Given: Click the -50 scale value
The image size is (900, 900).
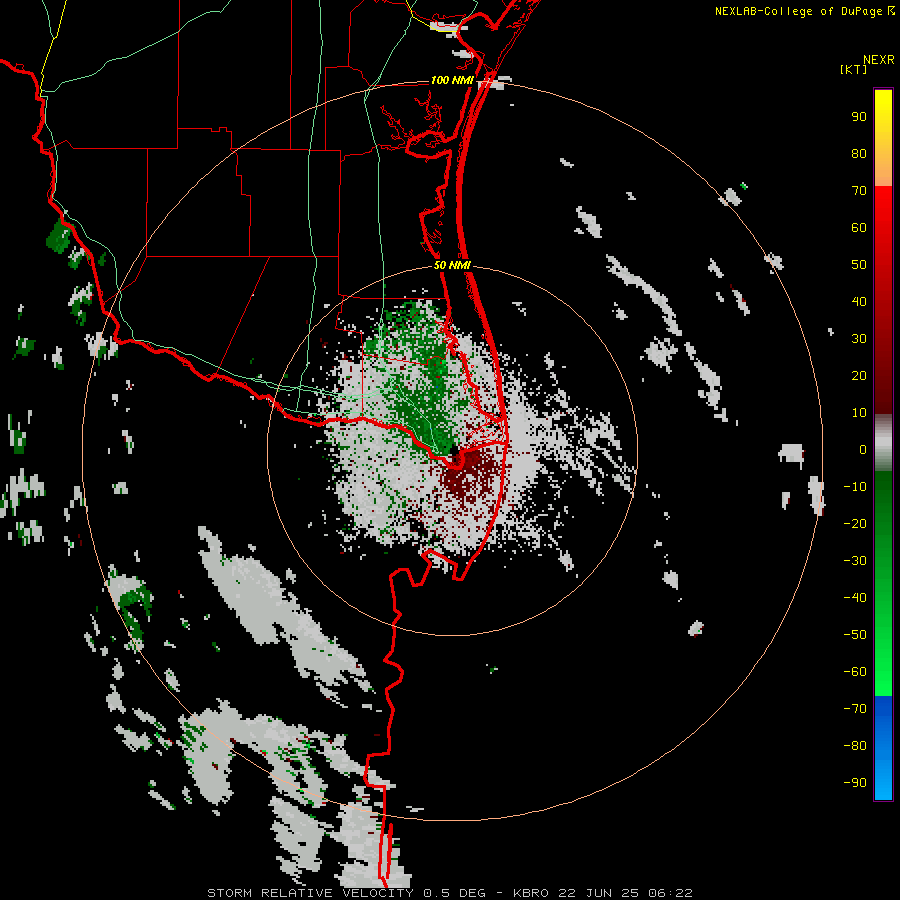Looking at the screenshot, I should [x=855, y=635].
